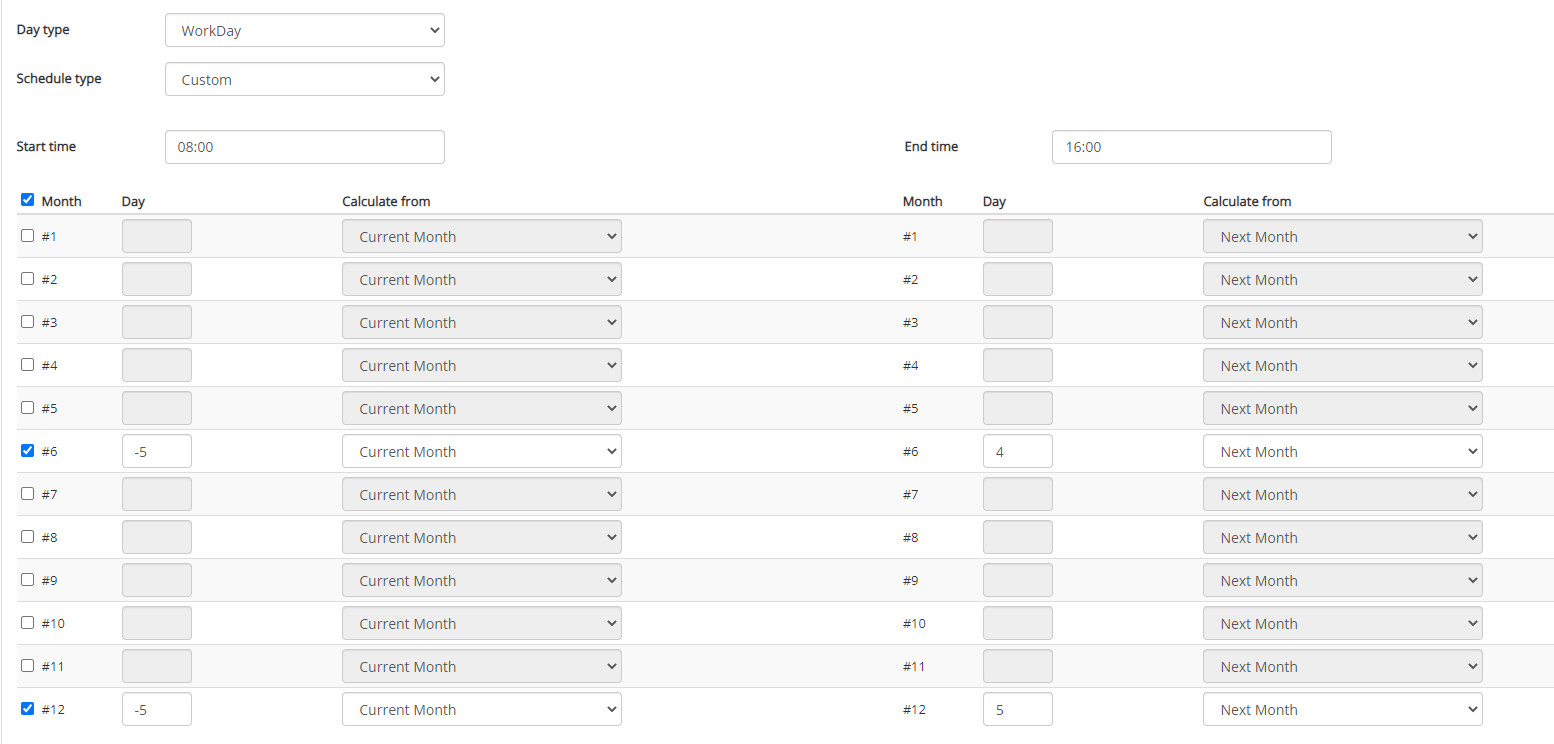This screenshot has width=1554, height=744.
Task: Check the month #11 checkbox
Action: pyautogui.click(x=27, y=666)
